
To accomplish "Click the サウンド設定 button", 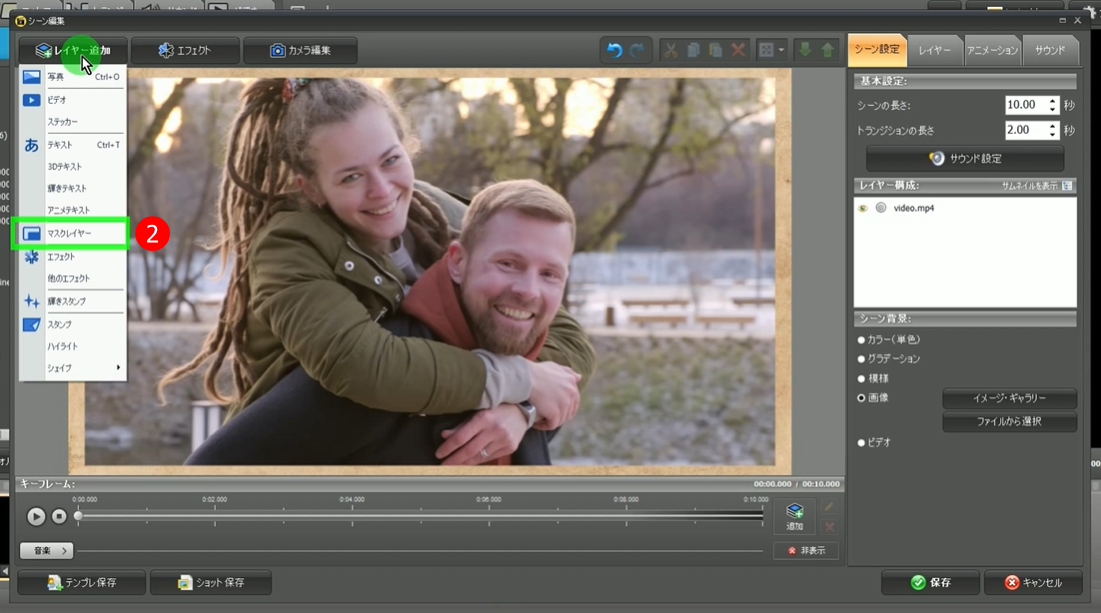I will pyautogui.click(x=965, y=158).
